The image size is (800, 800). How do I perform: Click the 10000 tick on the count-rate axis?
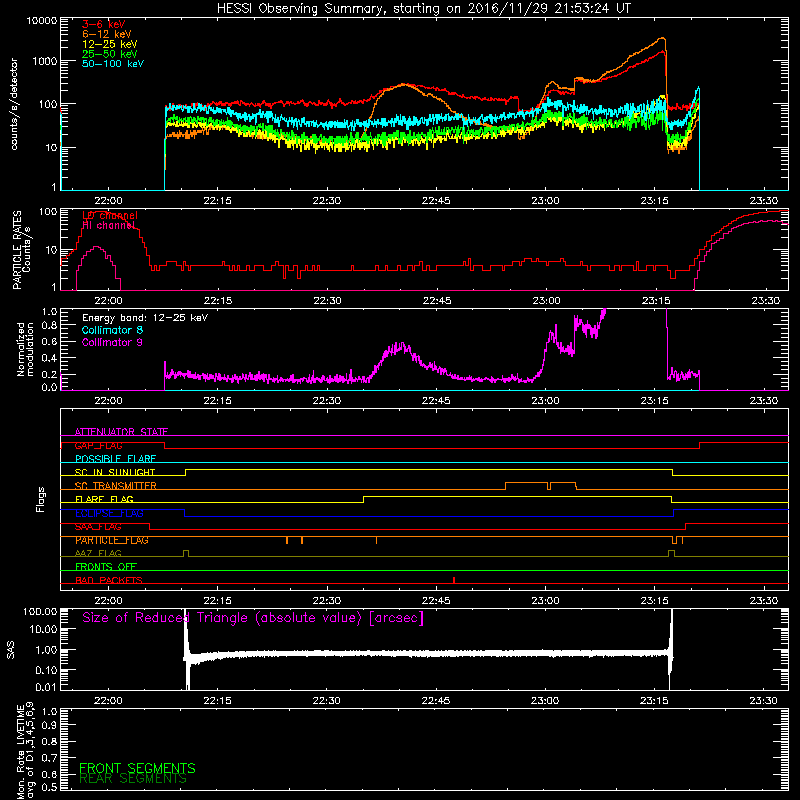[x=41, y=21]
